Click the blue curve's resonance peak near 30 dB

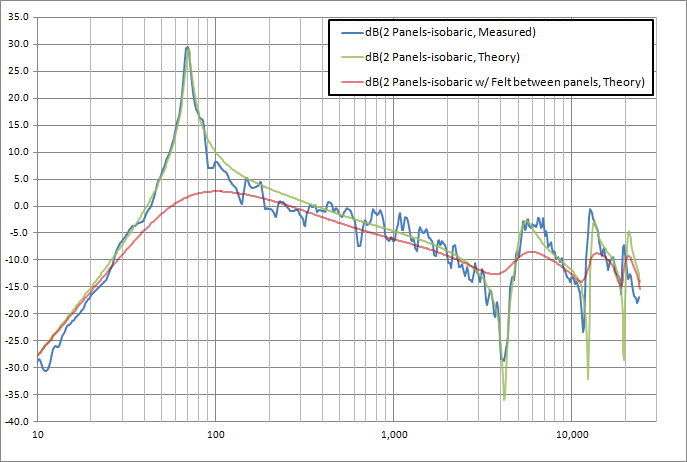[x=187, y=47]
